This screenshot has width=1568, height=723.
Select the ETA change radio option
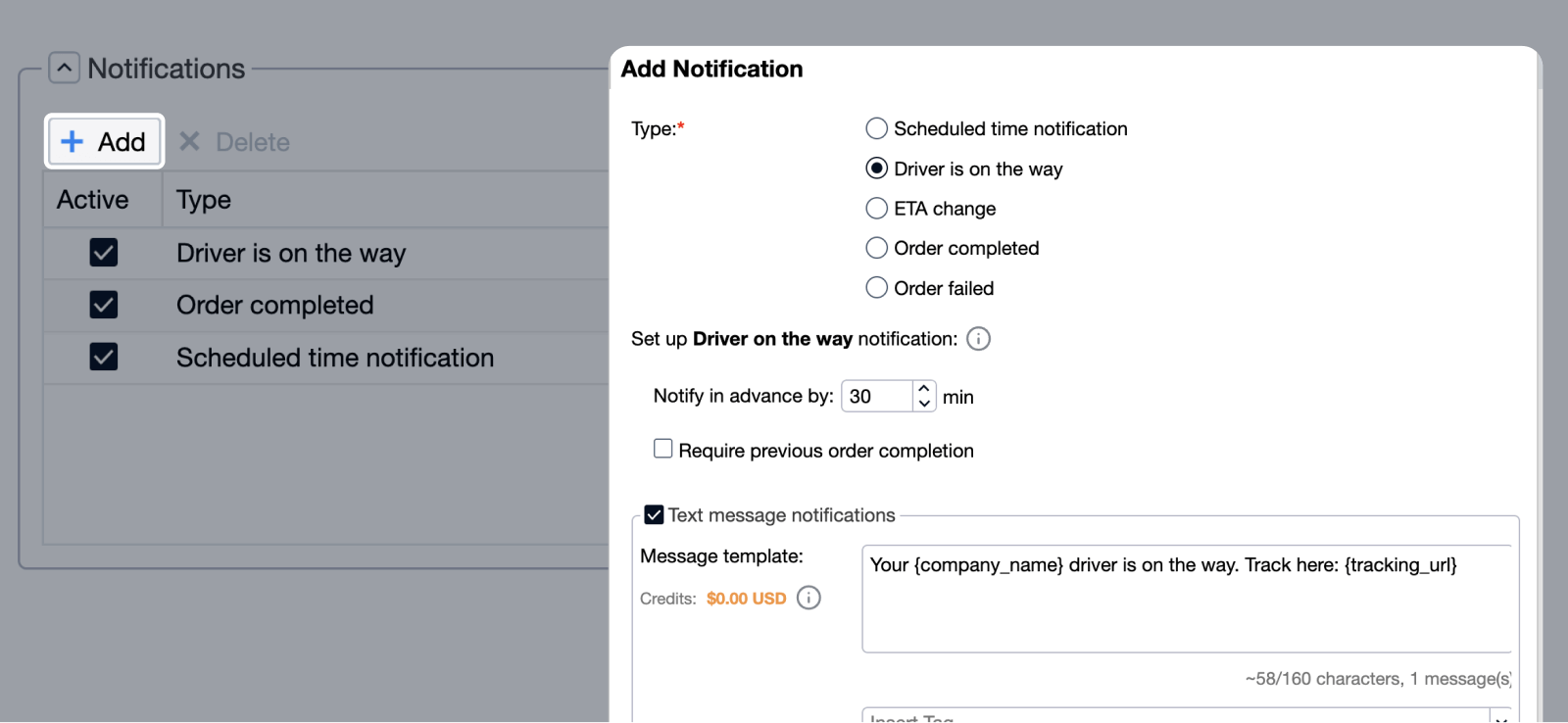876,209
